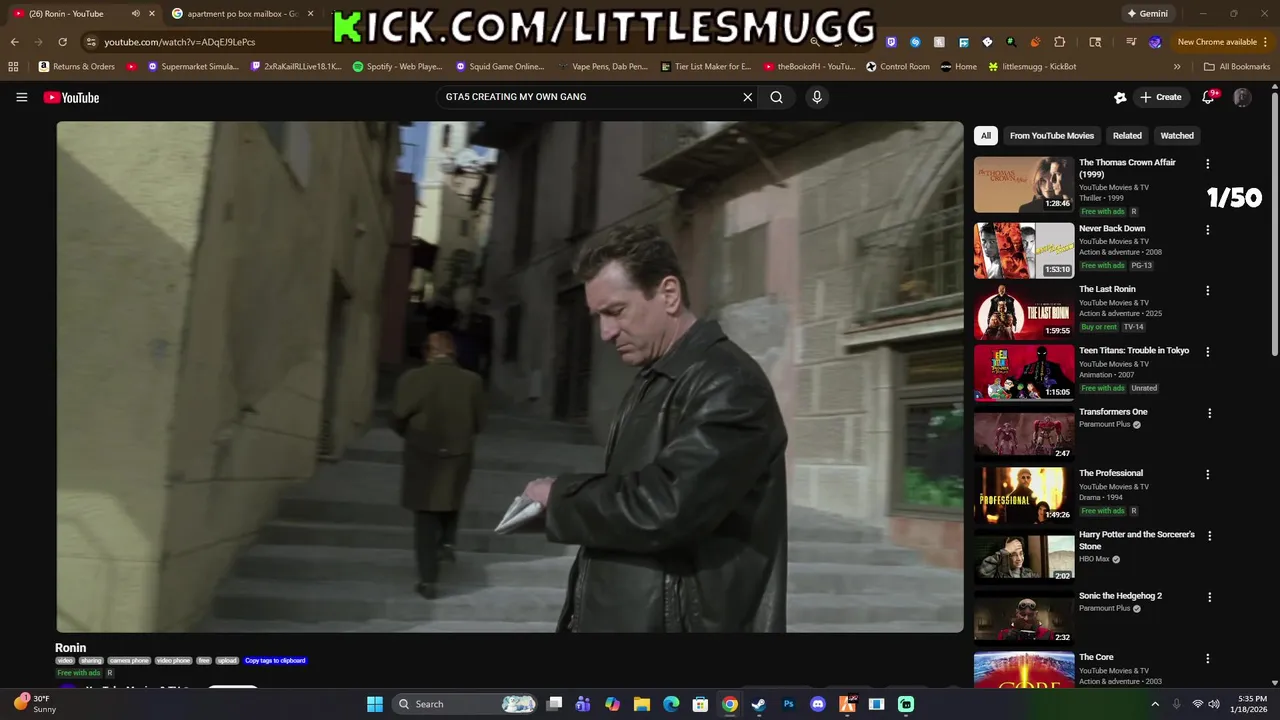Open more options for The Professional
This screenshot has height=720, width=1280.
click(1208, 475)
